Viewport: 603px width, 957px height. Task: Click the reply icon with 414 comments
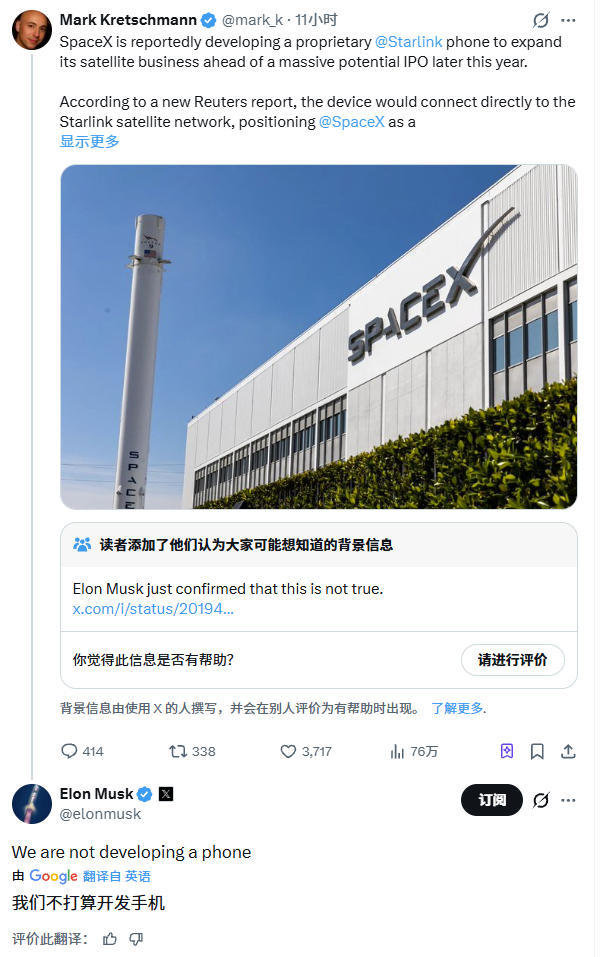(x=70, y=751)
